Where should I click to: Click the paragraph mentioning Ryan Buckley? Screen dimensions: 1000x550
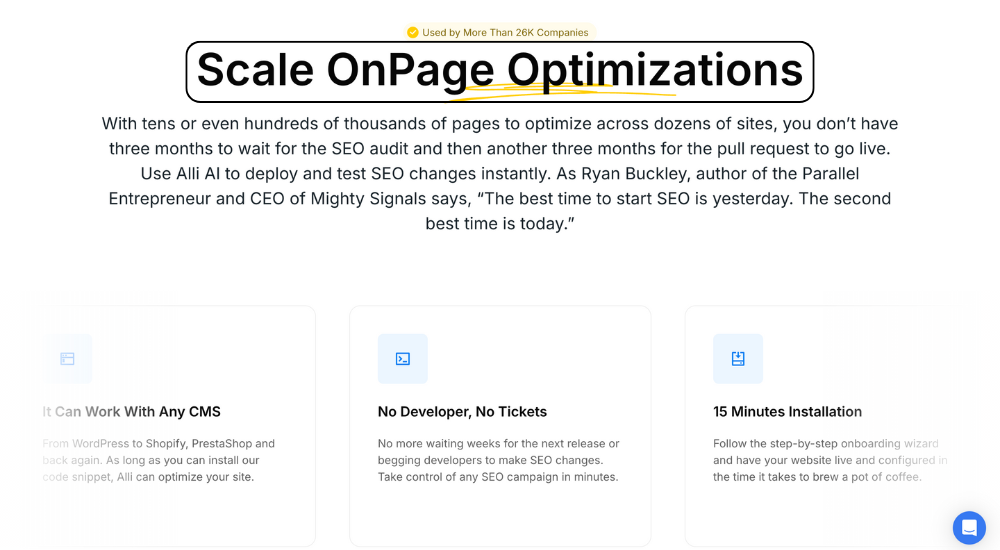coord(500,174)
